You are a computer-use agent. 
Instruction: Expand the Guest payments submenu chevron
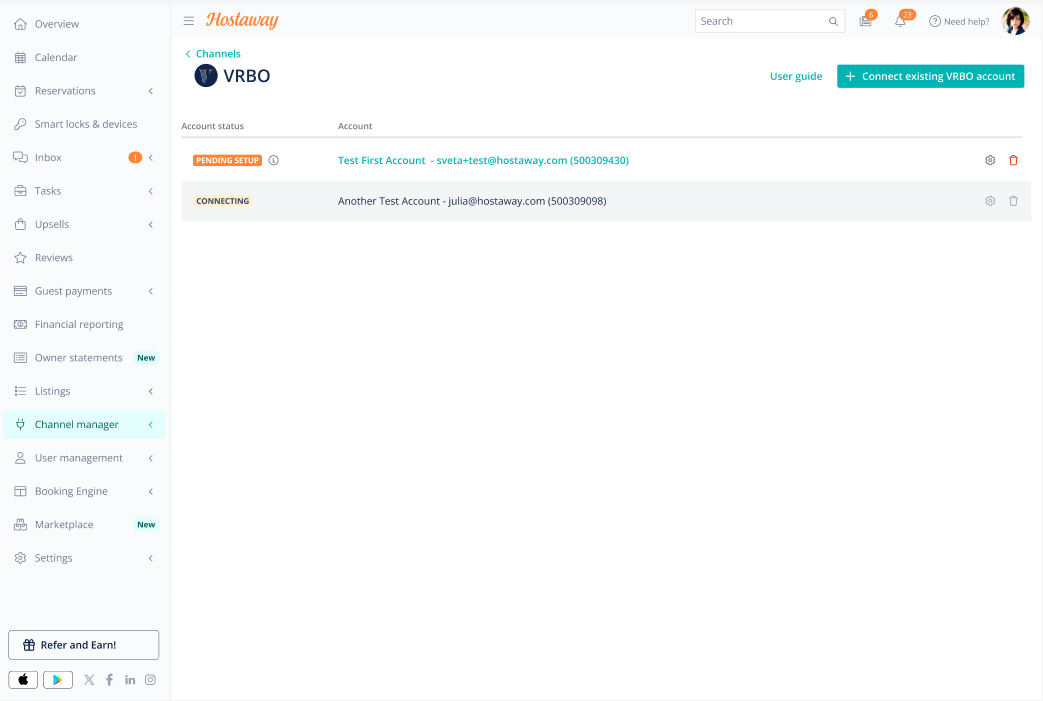point(151,291)
